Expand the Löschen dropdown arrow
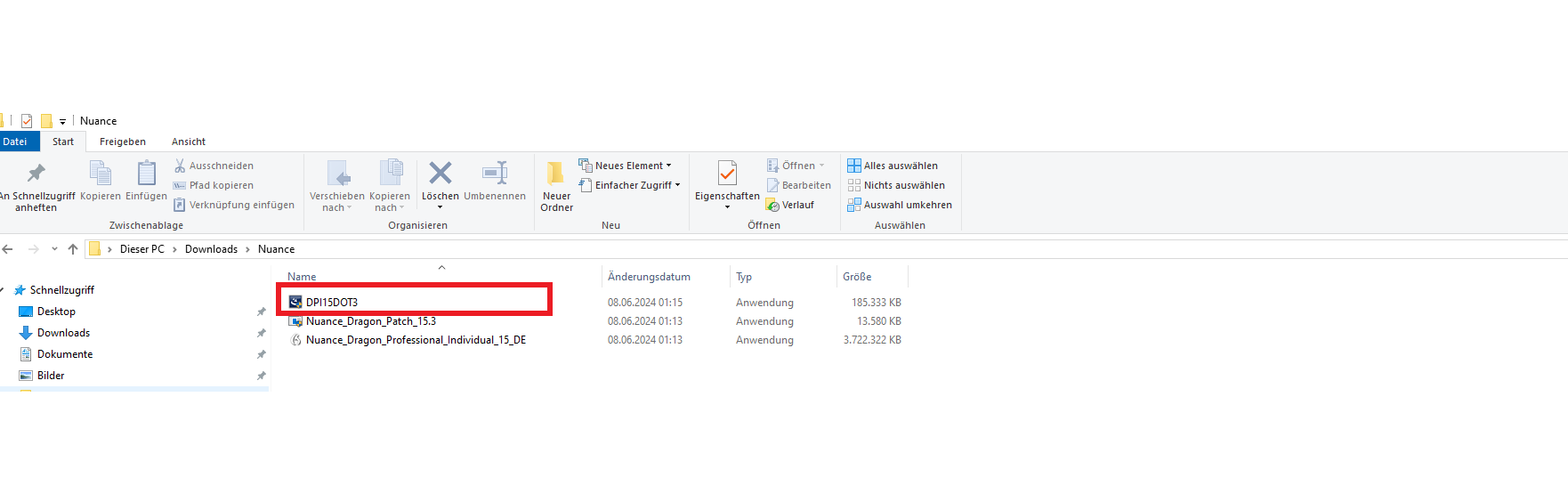This screenshot has width=1568, height=502. coord(440,207)
